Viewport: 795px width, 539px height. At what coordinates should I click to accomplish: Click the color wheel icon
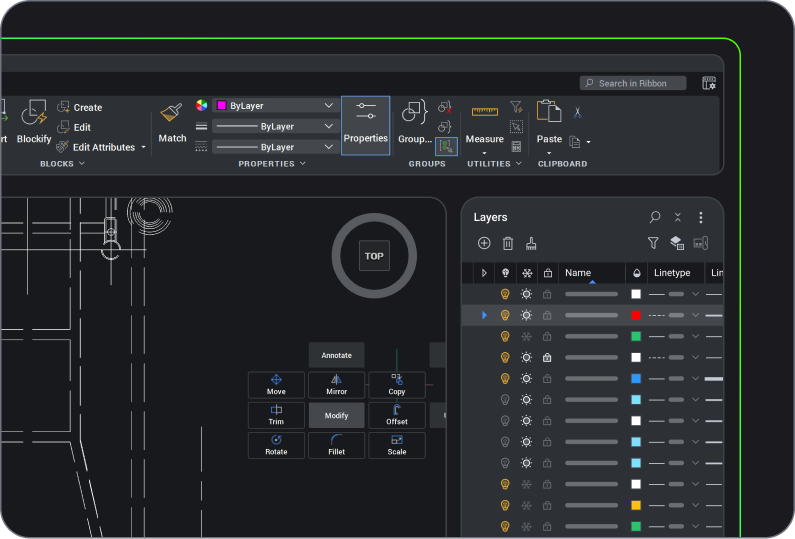pyautogui.click(x=201, y=105)
